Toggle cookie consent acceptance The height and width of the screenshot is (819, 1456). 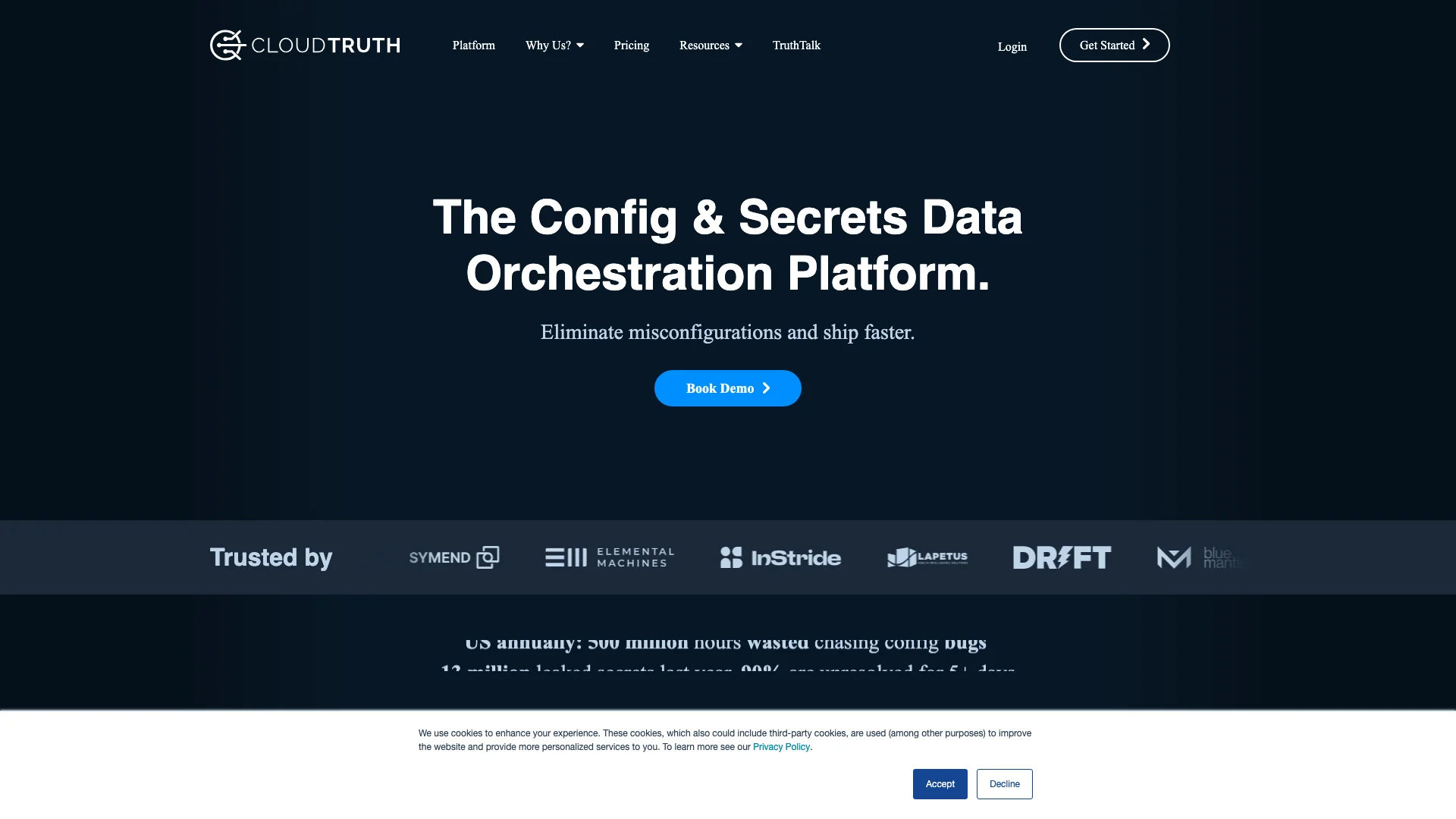tap(940, 783)
